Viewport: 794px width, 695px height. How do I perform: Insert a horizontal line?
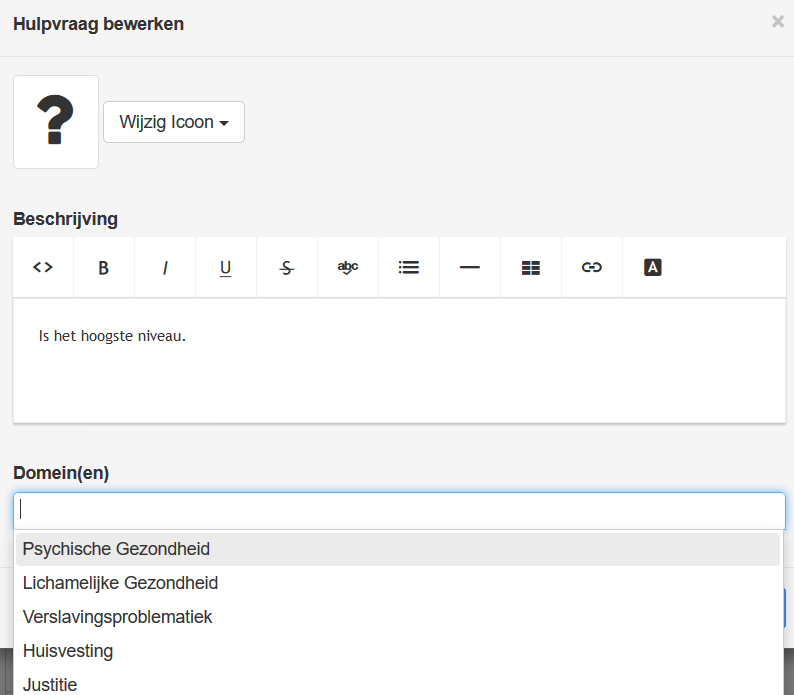pos(470,267)
